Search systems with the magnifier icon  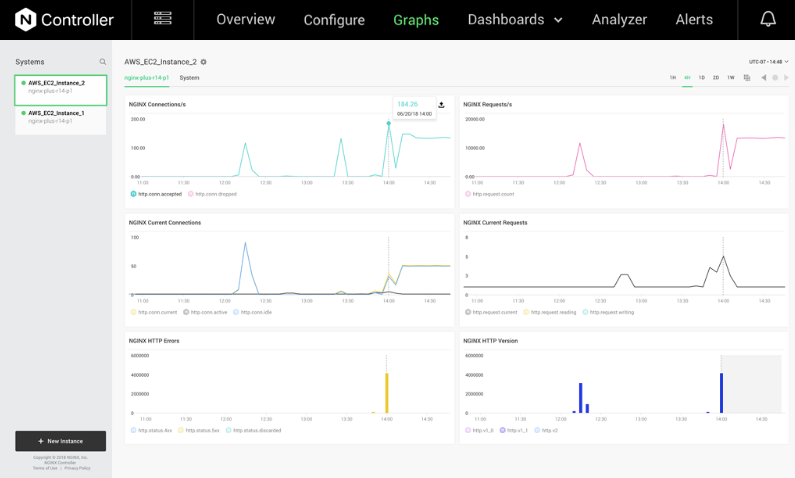click(102, 62)
